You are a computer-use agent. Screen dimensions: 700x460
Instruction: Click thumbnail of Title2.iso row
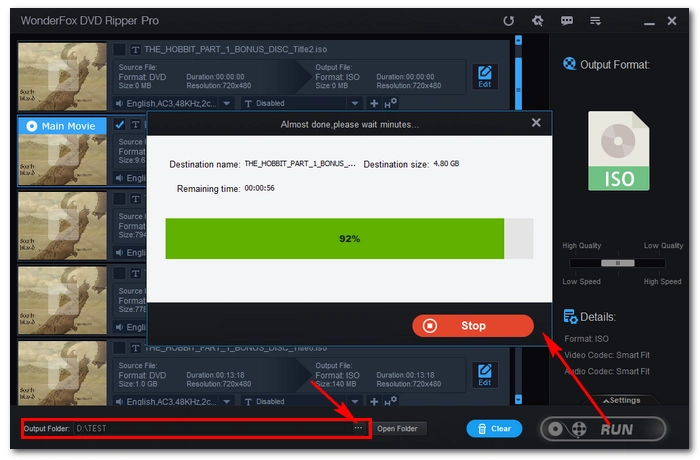pos(62,76)
